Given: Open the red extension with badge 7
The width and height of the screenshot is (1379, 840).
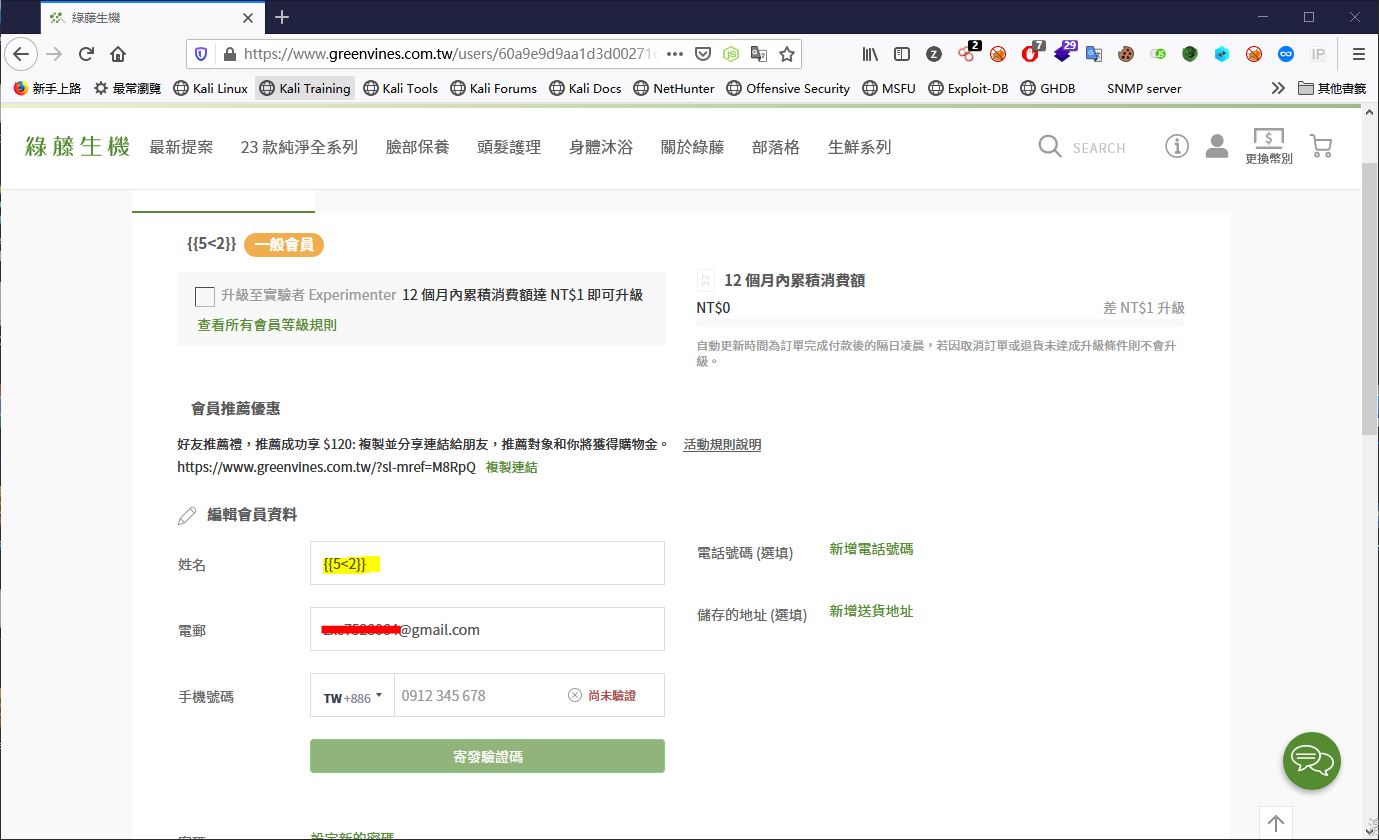Looking at the screenshot, I should point(1031,53).
